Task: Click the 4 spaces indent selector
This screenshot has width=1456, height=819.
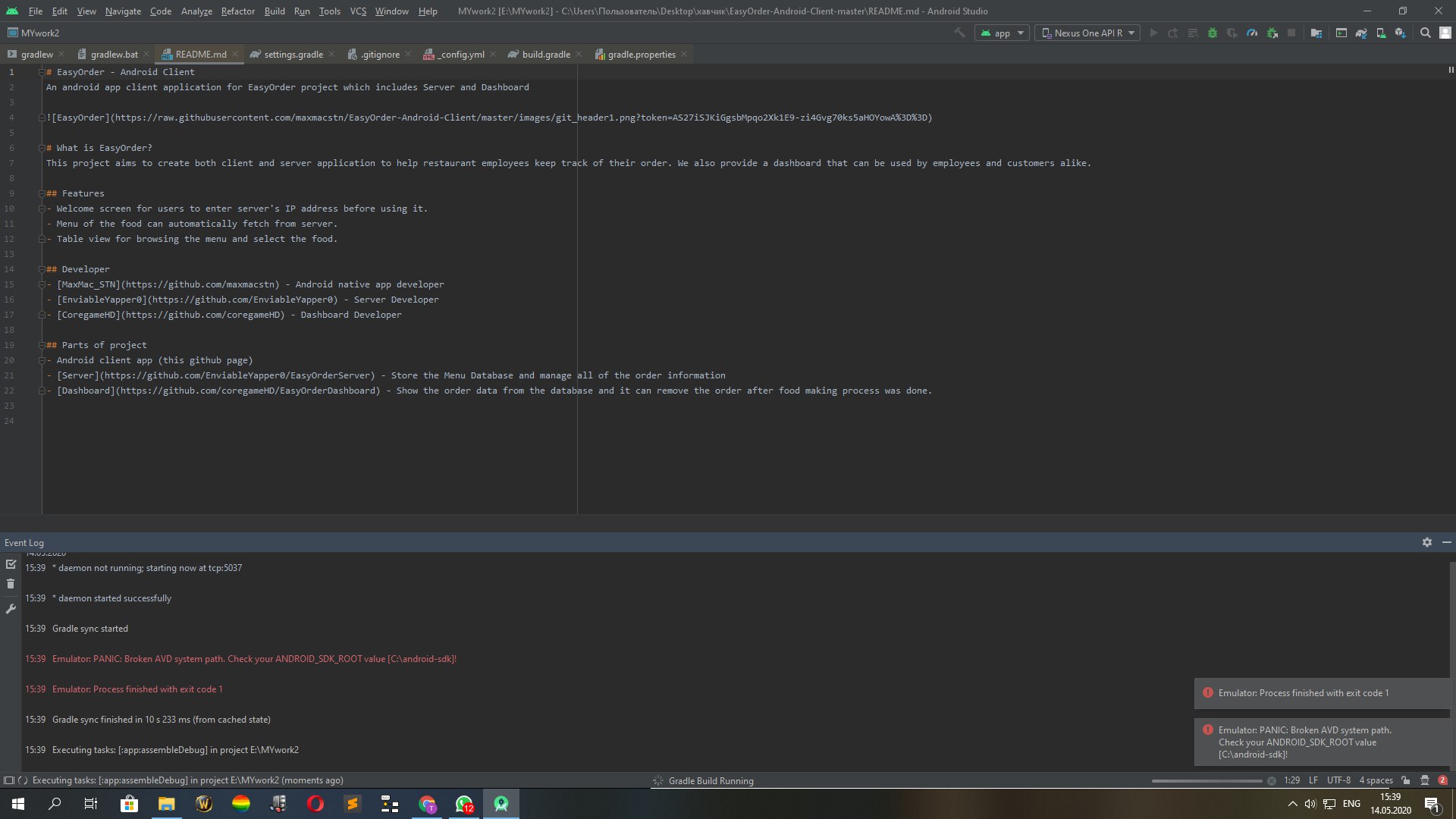Action: pos(1376,780)
